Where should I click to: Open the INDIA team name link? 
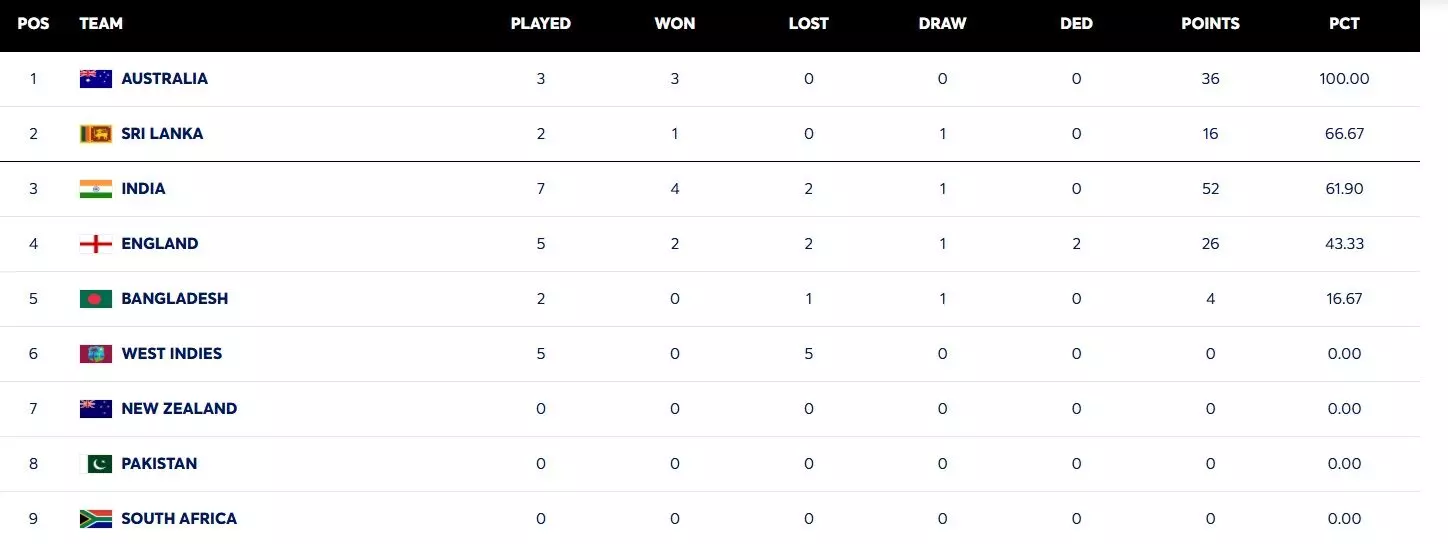point(143,189)
